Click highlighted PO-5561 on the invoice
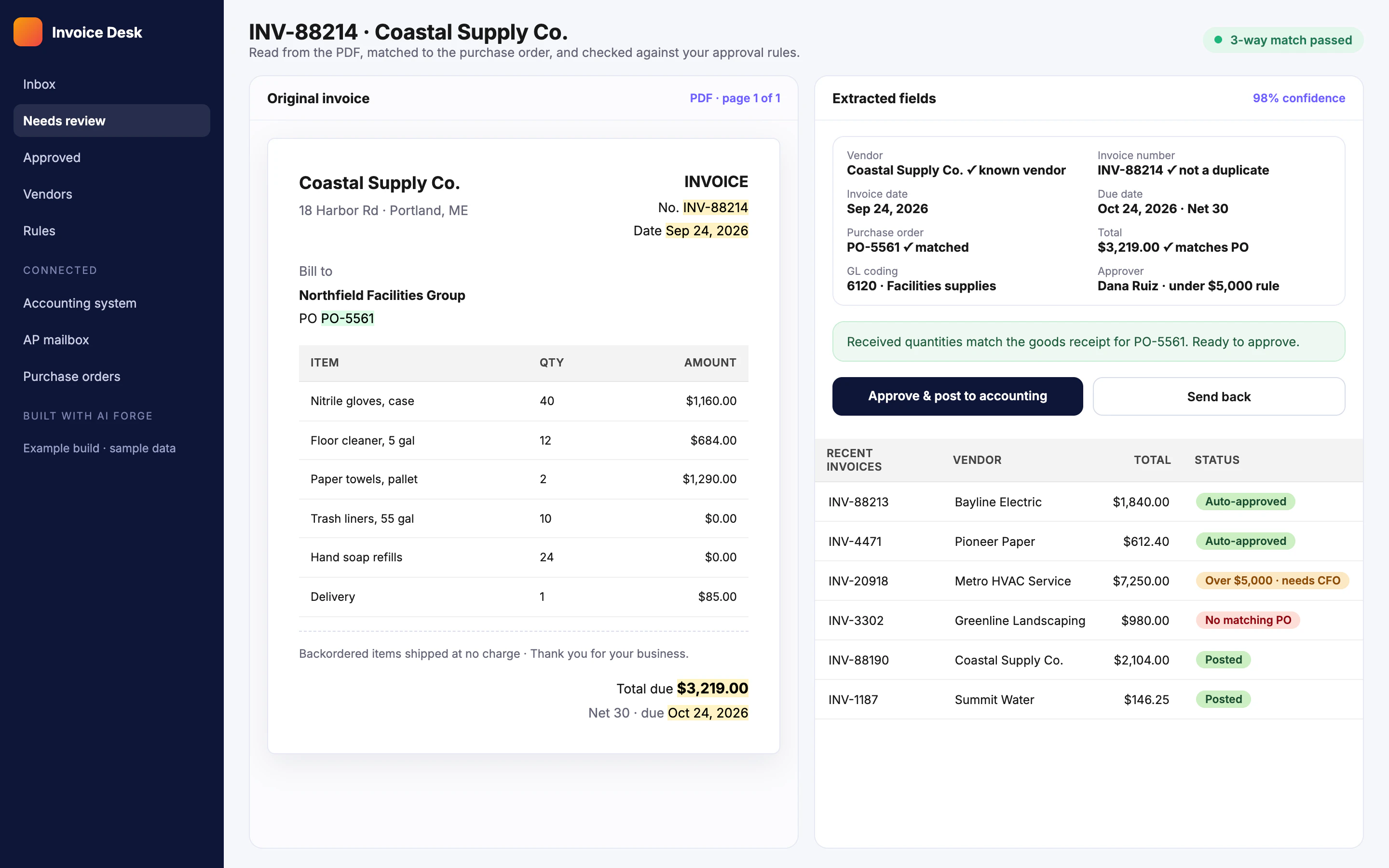 pyautogui.click(x=347, y=318)
